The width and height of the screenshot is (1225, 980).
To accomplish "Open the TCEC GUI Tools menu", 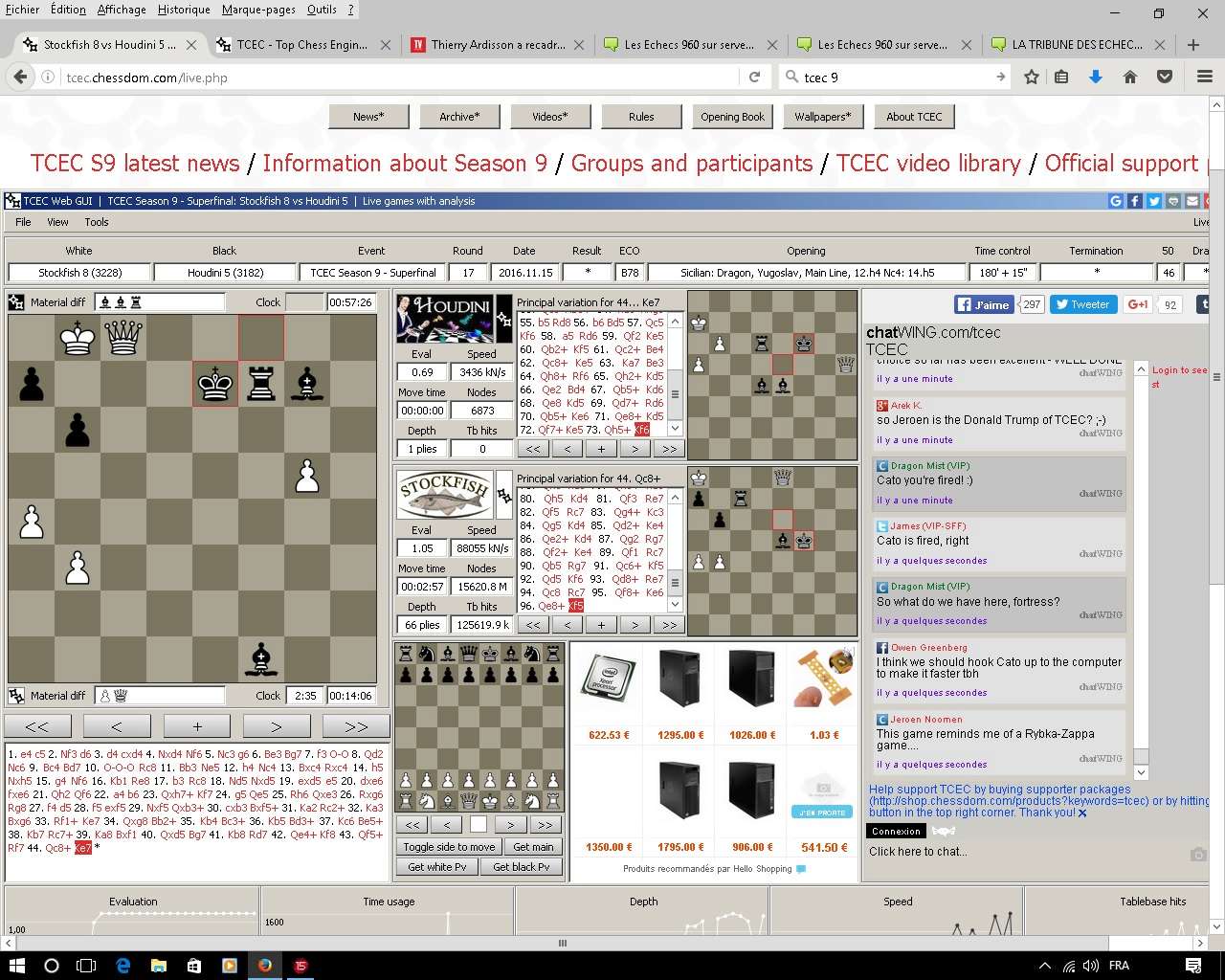I will [x=97, y=222].
